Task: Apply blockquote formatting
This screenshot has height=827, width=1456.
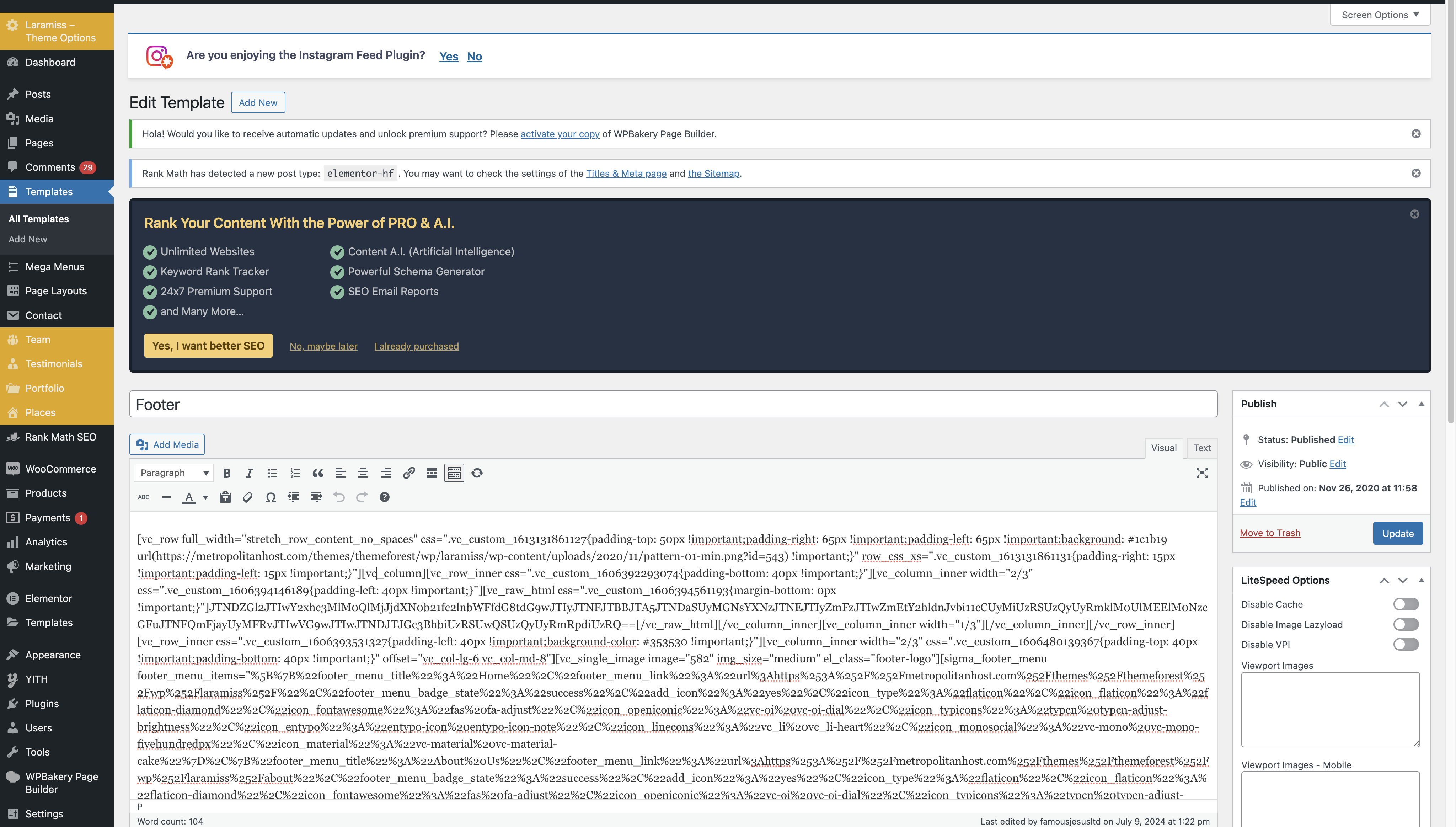Action: coord(318,473)
